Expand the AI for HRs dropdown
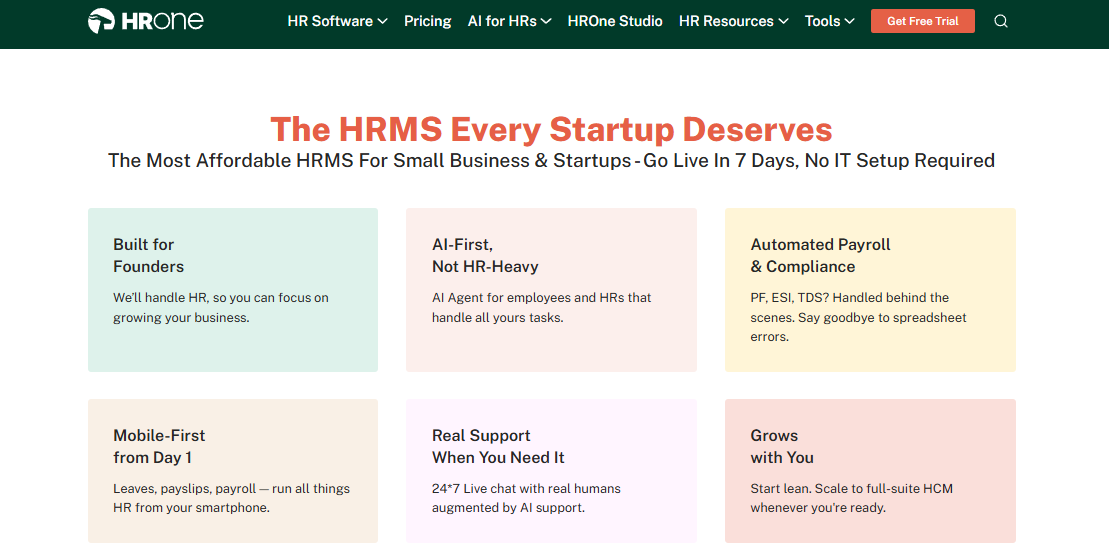This screenshot has width=1109, height=555. [509, 21]
